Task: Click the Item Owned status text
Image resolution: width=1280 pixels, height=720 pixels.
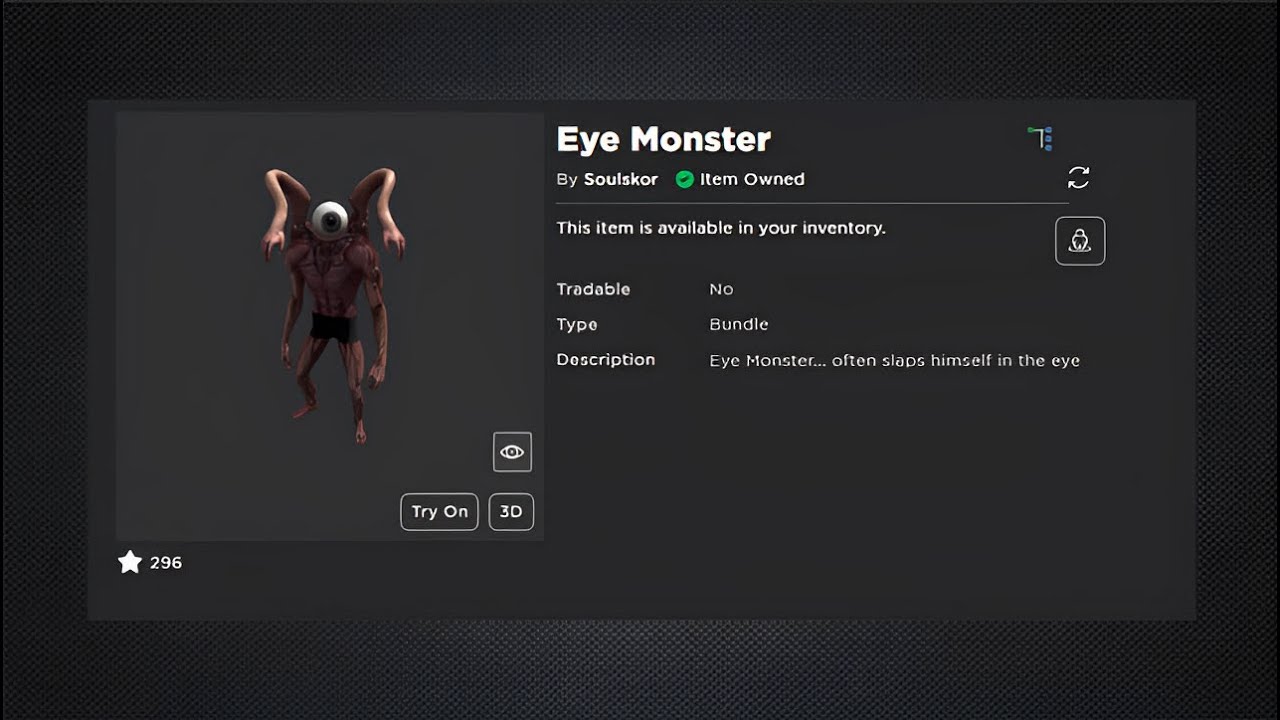Action: (x=752, y=180)
